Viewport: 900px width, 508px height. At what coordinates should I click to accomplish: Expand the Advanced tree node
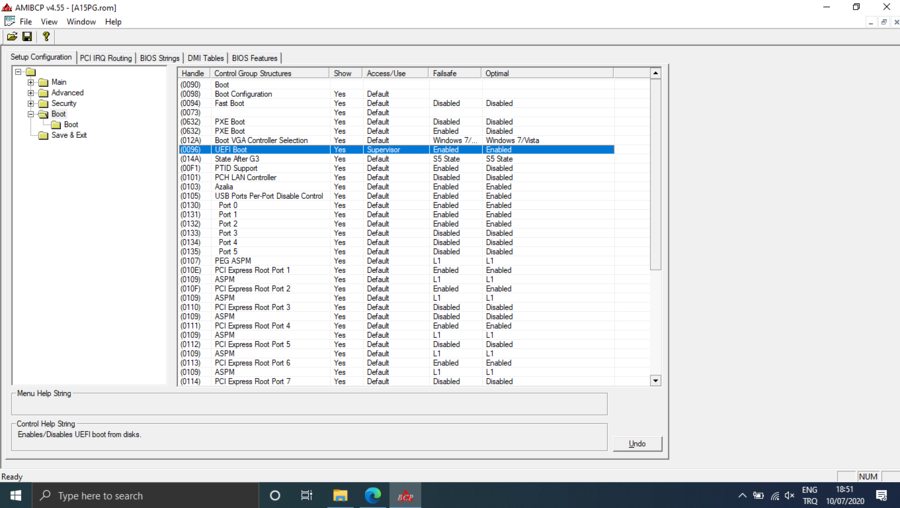pyautogui.click(x=31, y=93)
